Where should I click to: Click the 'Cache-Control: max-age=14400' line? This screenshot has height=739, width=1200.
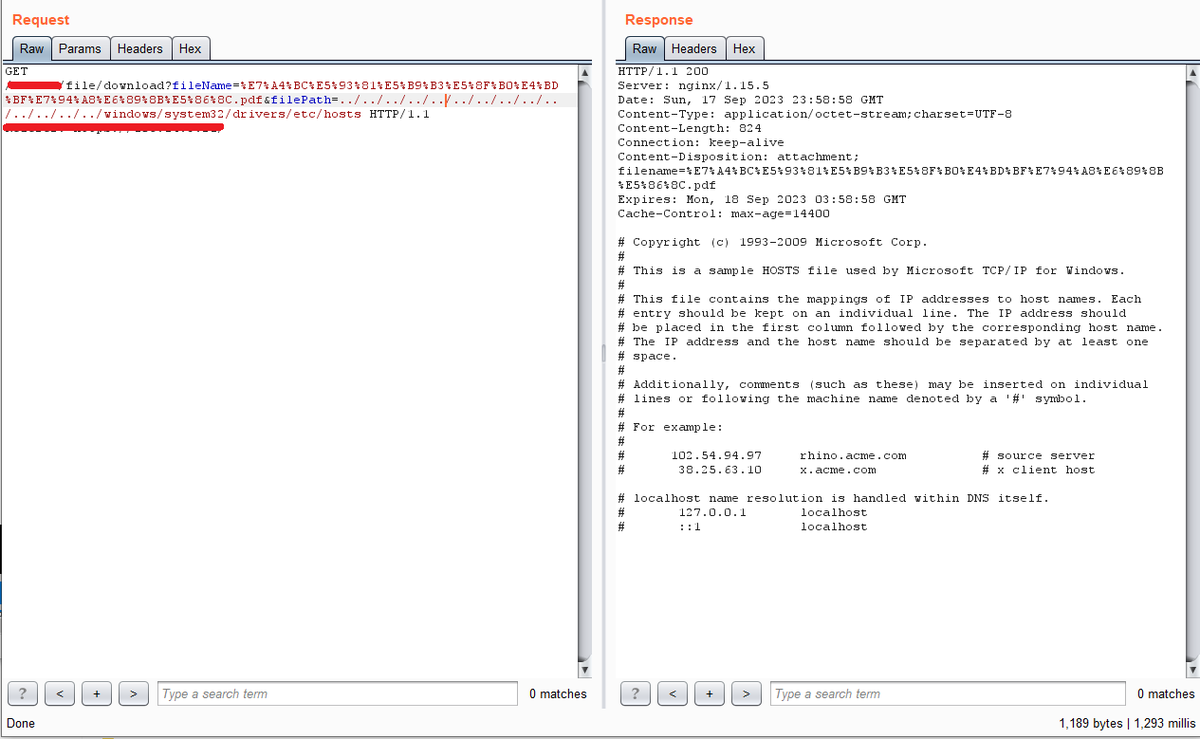click(723, 213)
